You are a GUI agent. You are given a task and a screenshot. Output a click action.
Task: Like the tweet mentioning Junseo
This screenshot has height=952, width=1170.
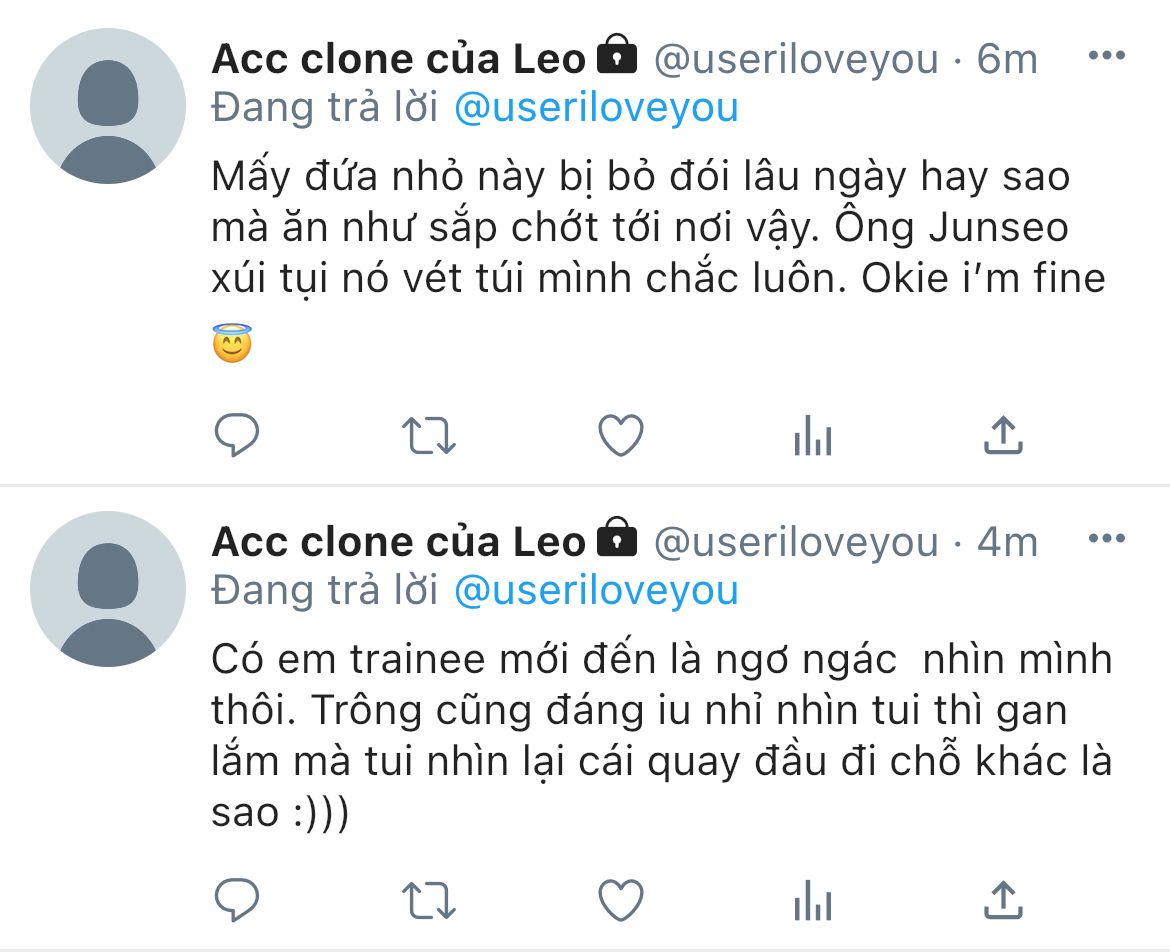620,435
